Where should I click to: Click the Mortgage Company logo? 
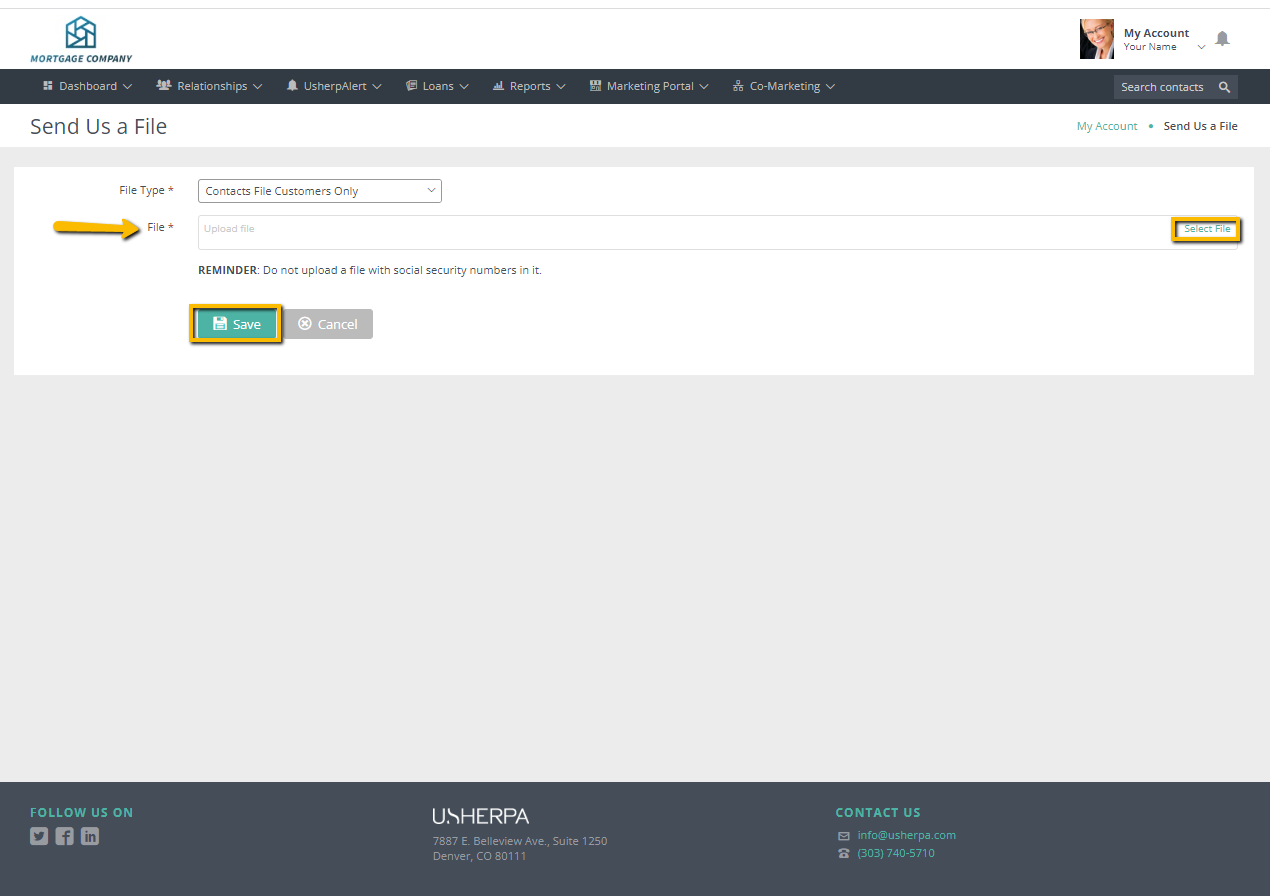pos(81,40)
